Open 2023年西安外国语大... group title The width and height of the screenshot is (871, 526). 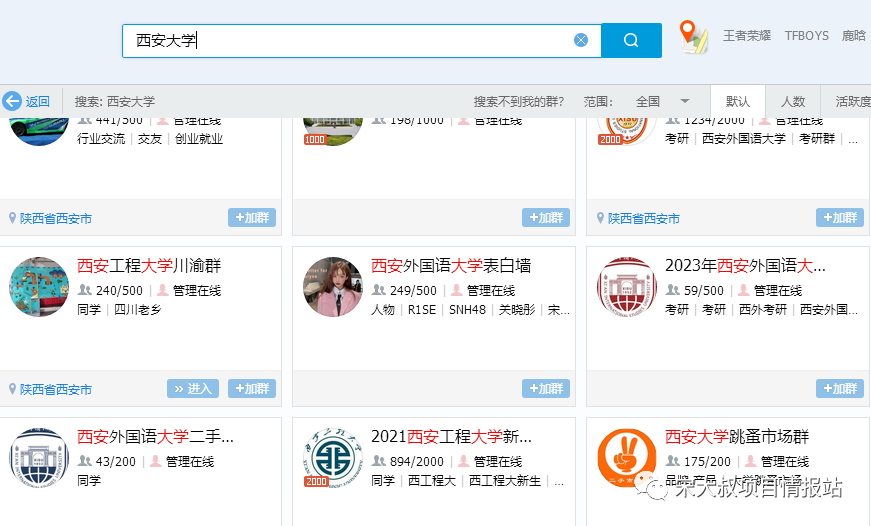(x=745, y=265)
